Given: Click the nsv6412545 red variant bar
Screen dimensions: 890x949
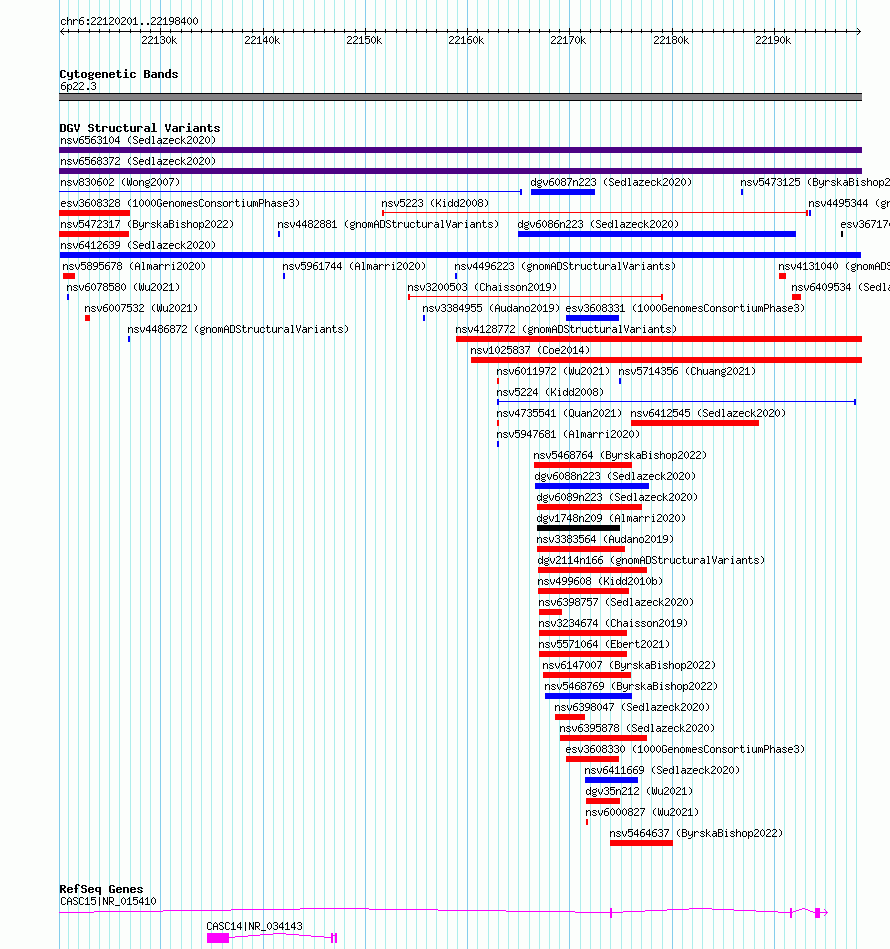Looking at the screenshot, I should tap(695, 423).
